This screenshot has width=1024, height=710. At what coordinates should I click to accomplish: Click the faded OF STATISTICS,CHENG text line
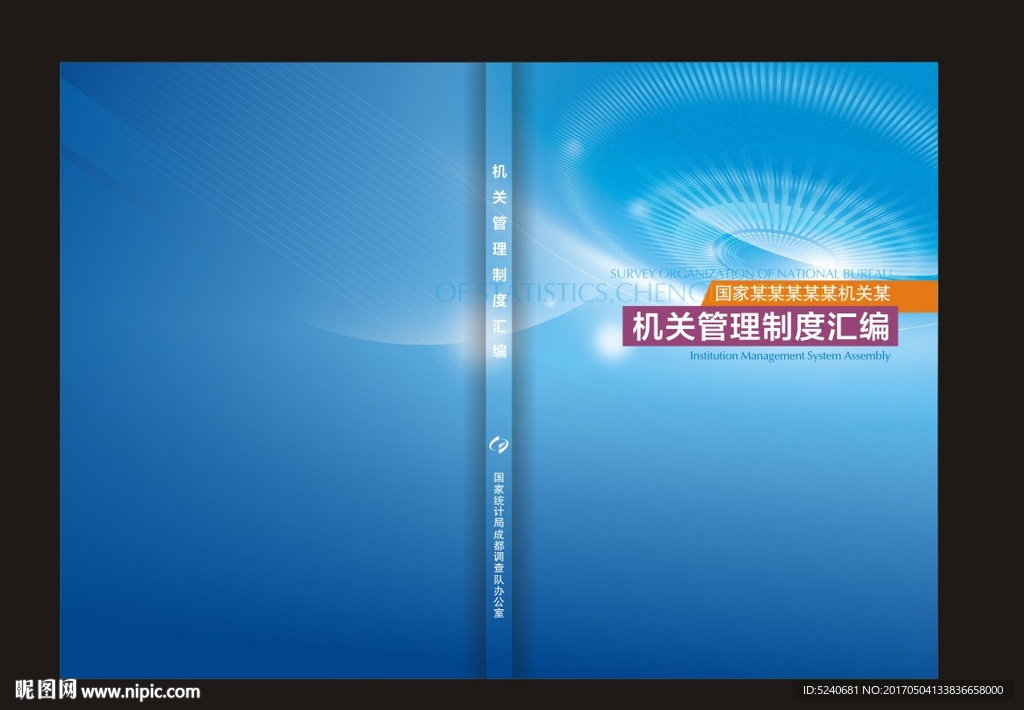pyautogui.click(x=569, y=293)
